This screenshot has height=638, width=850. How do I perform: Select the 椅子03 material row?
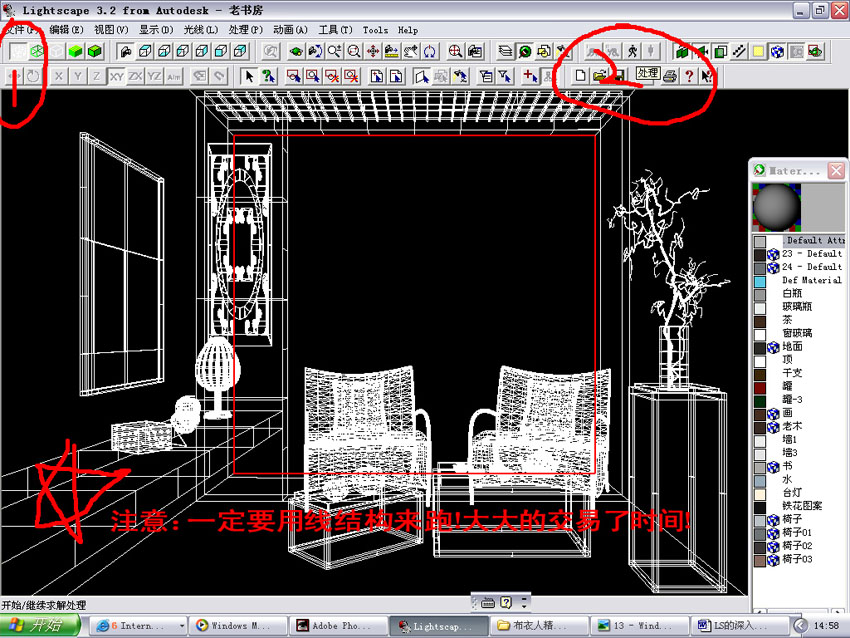click(x=799, y=559)
